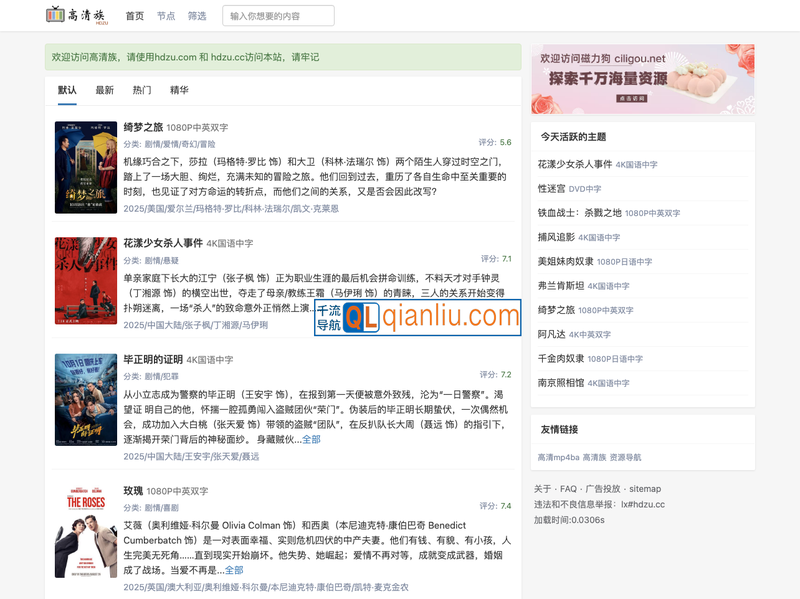
Task: Open the 首页 navigation item
Action: (134, 16)
